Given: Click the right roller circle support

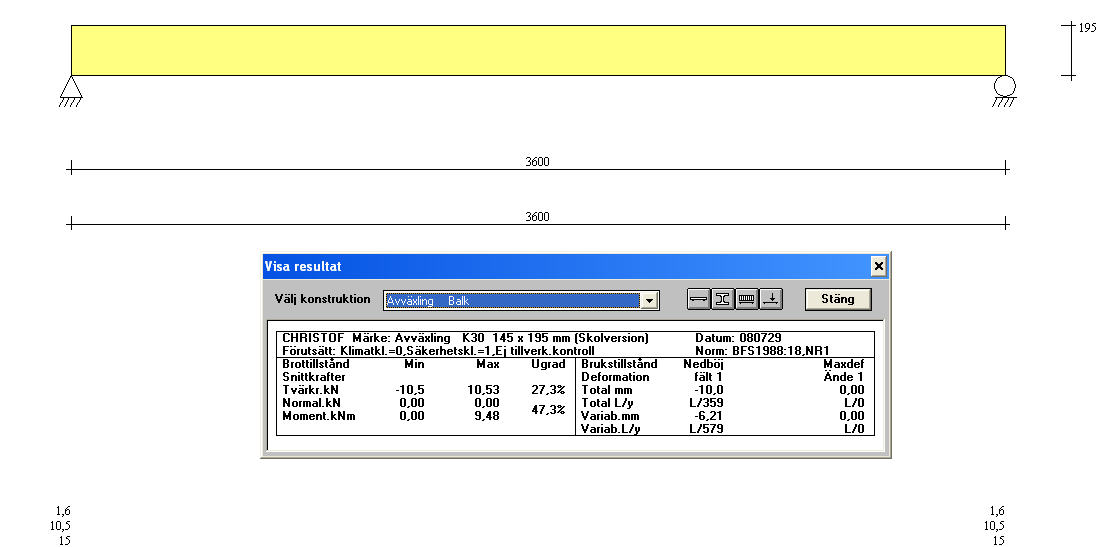Looking at the screenshot, I should 1004,87.
